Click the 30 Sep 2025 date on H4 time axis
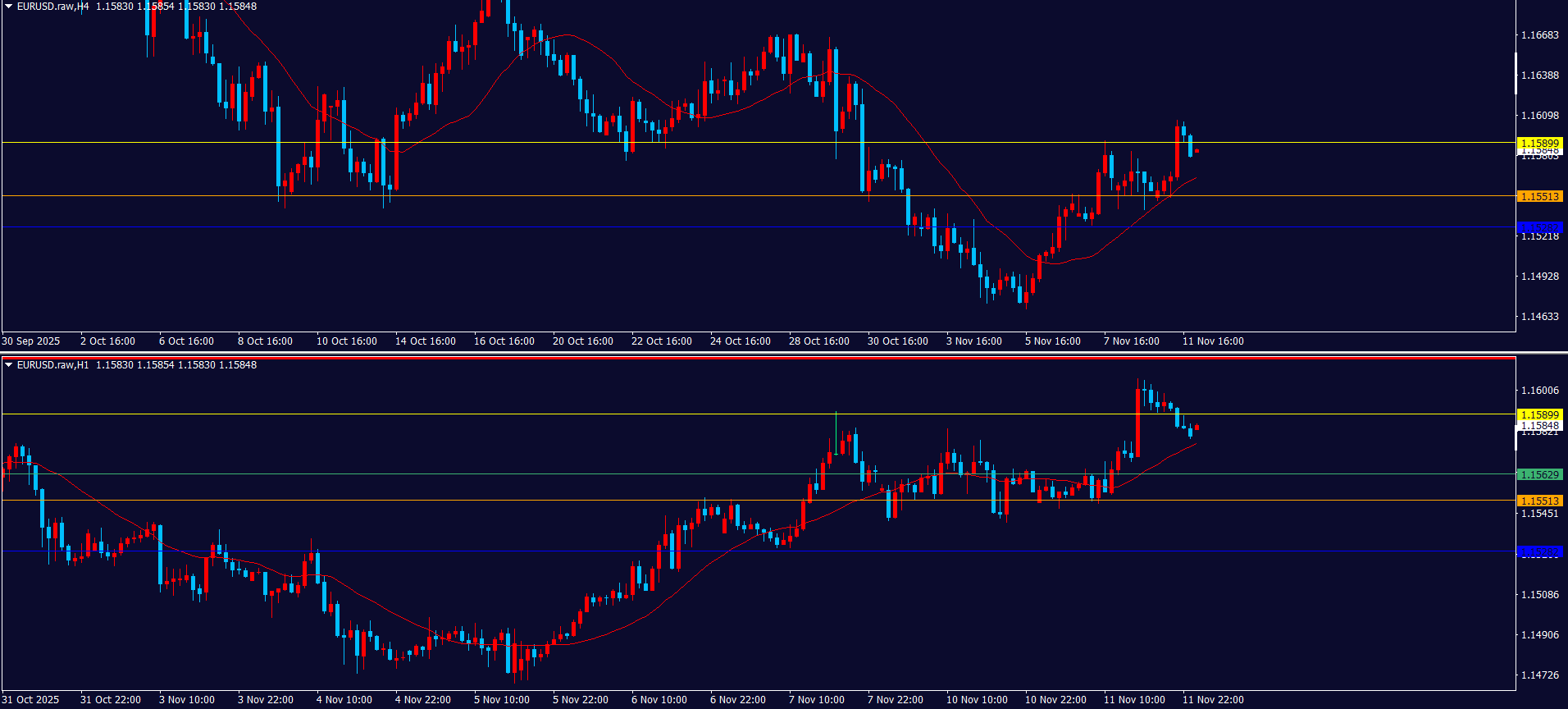Screen dimensions: 1568x709 (31, 341)
